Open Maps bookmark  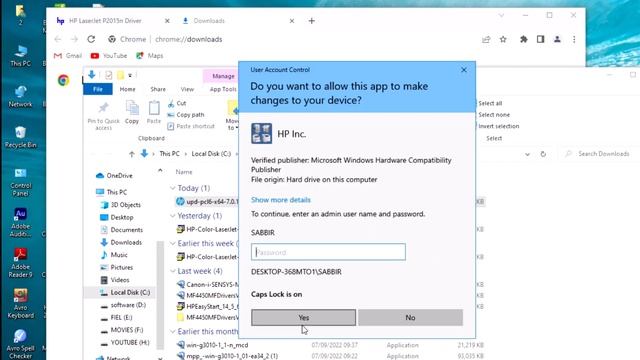pyautogui.click(x=150, y=56)
